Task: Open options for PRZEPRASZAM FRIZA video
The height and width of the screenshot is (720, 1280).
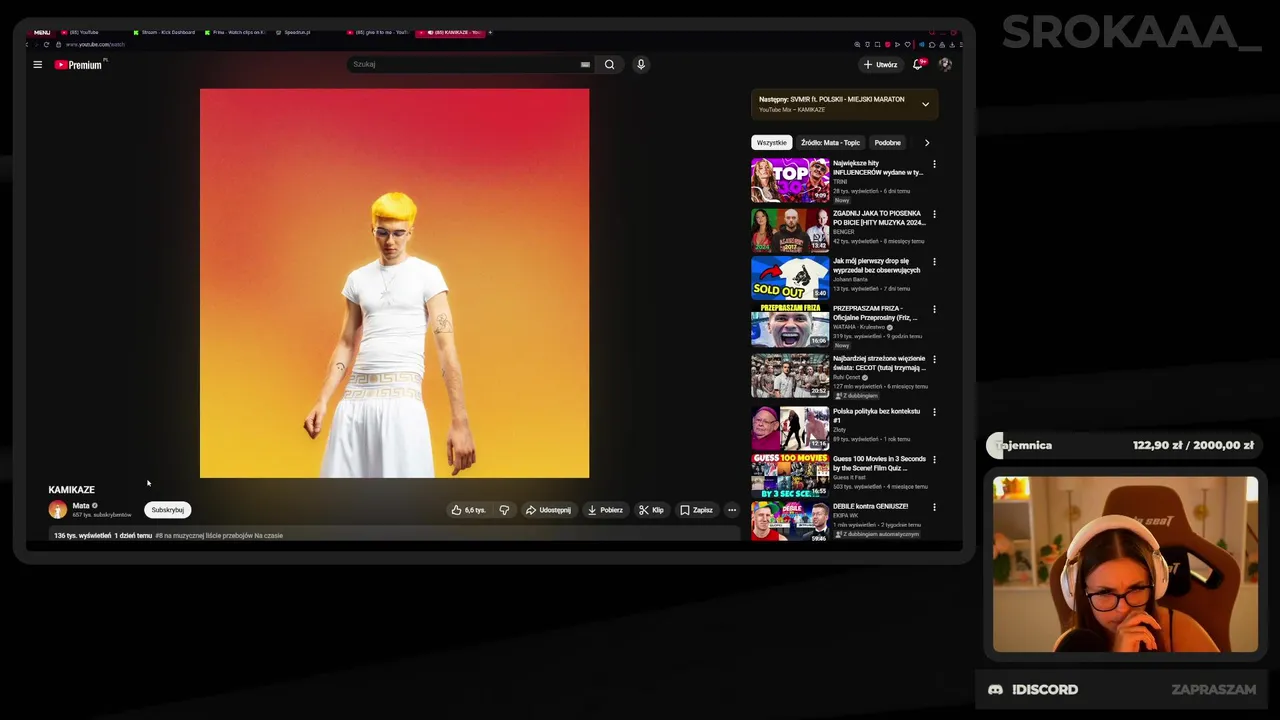Action: (x=934, y=310)
